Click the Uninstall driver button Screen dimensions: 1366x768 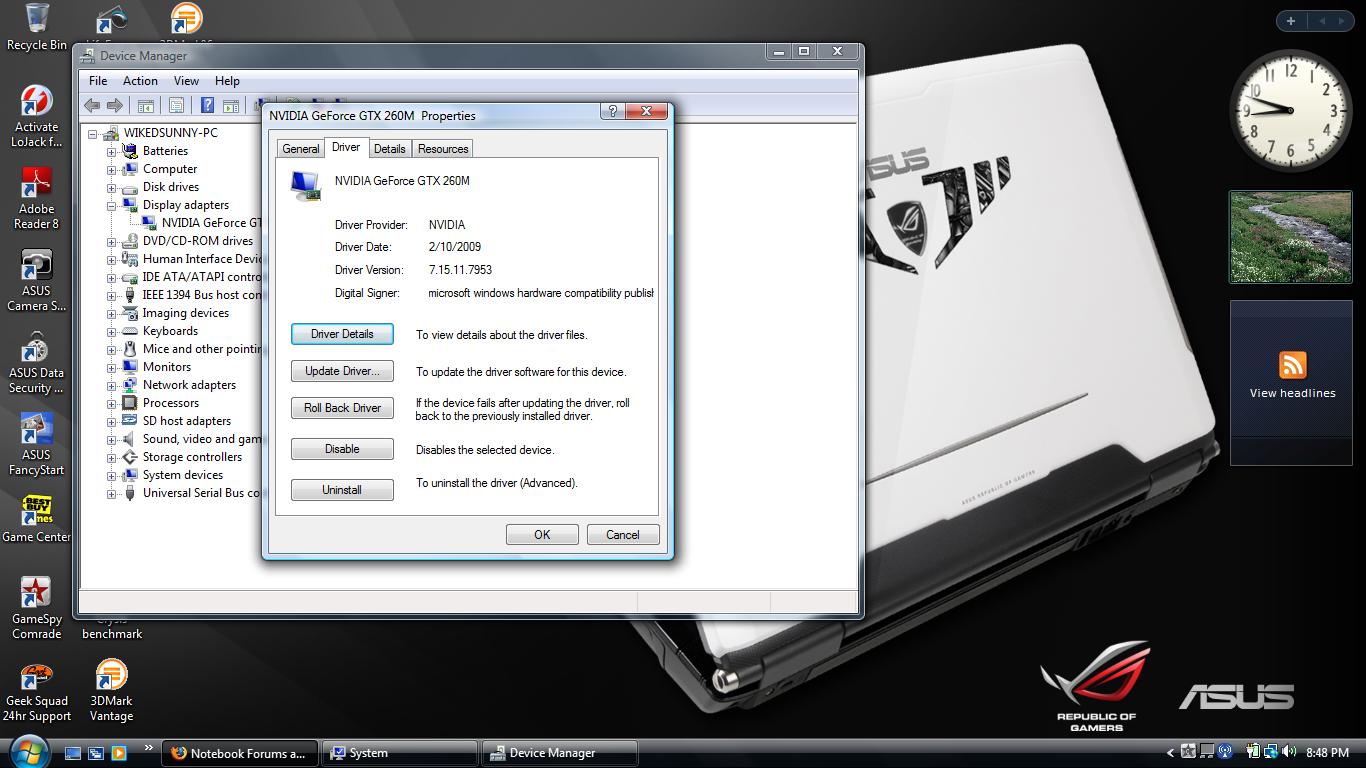tap(342, 490)
